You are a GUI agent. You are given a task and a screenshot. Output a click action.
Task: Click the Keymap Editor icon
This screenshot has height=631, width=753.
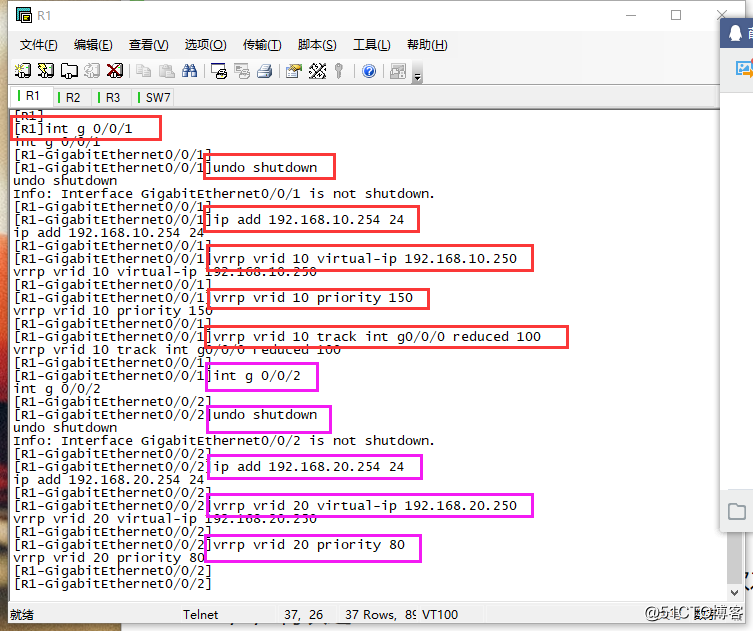(317, 71)
